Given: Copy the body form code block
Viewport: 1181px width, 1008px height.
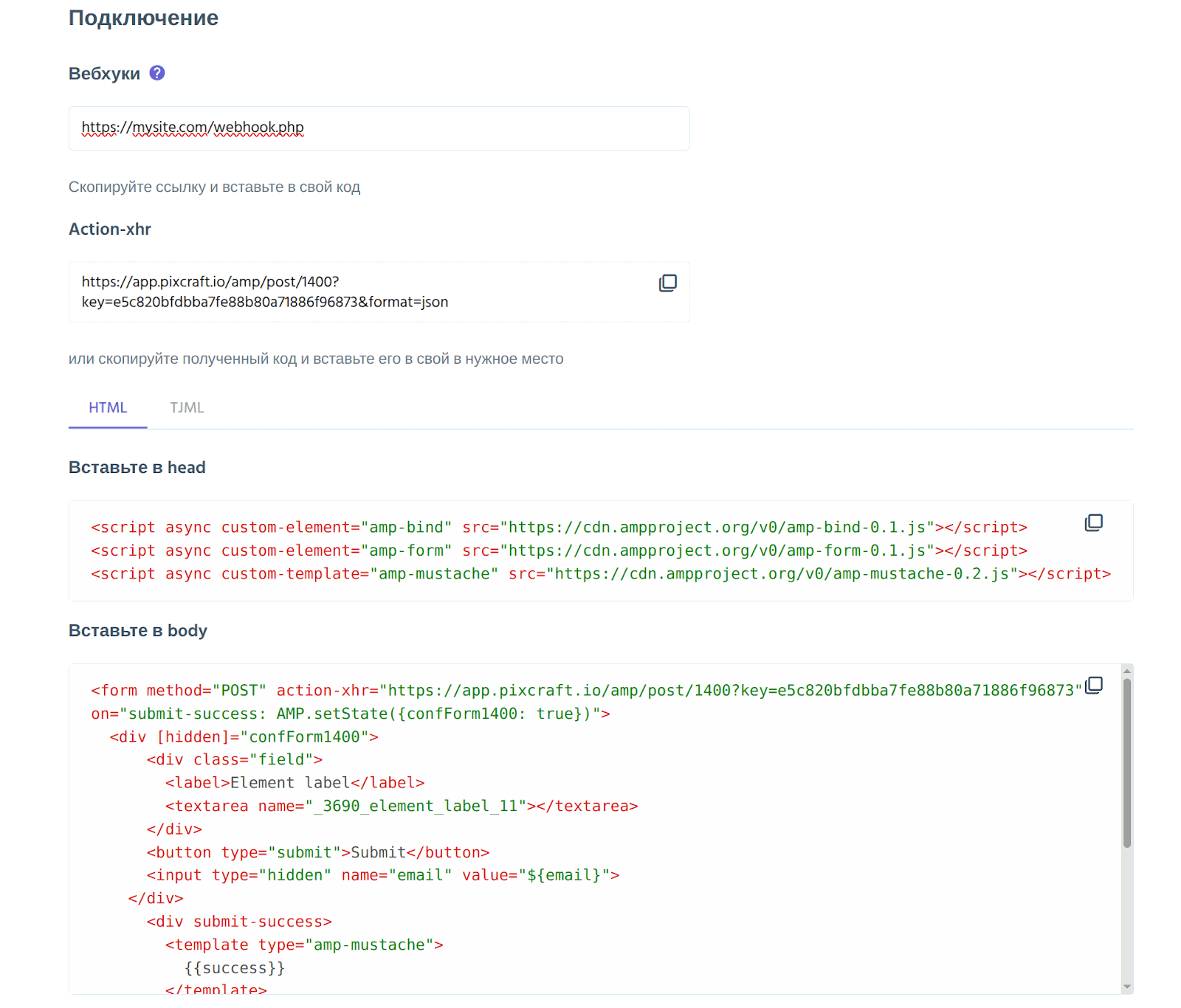Looking at the screenshot, I should [1094, 686].
